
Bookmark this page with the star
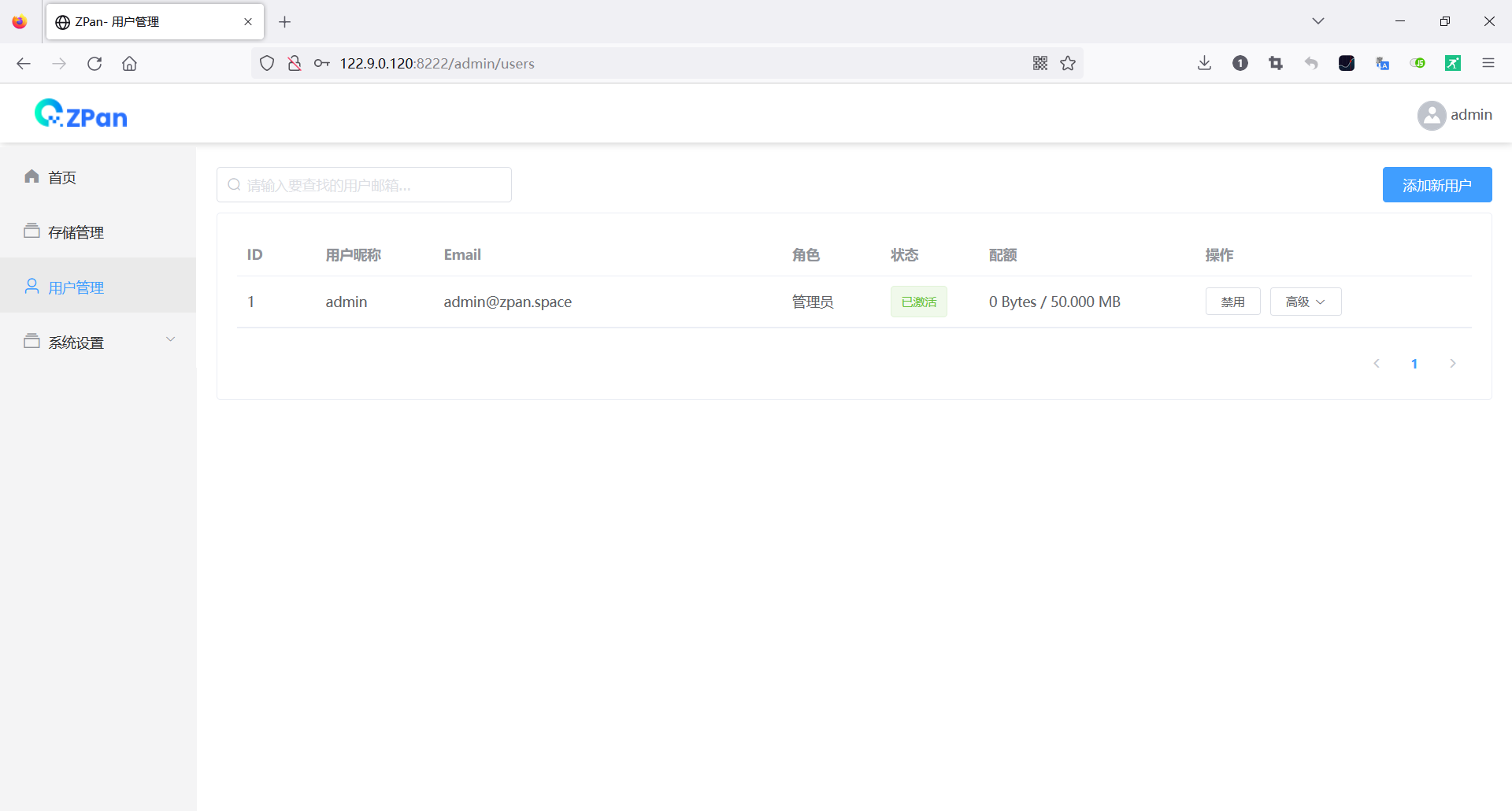point(1068,64)
